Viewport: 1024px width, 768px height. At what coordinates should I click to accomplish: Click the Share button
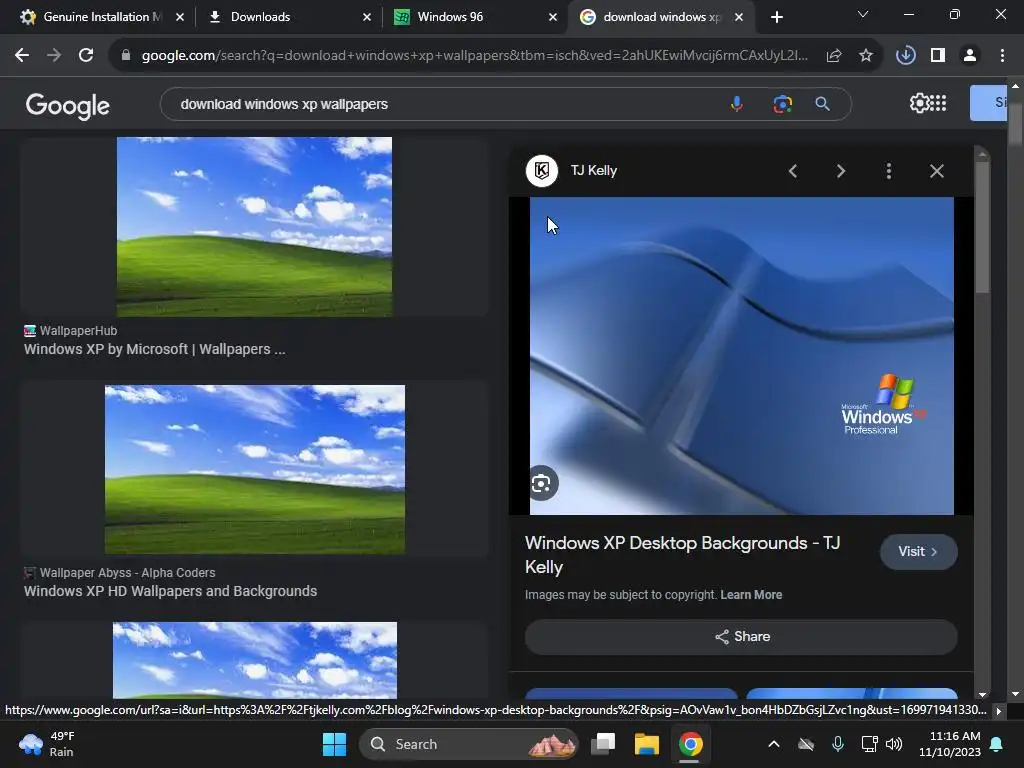tap(741, 637)
